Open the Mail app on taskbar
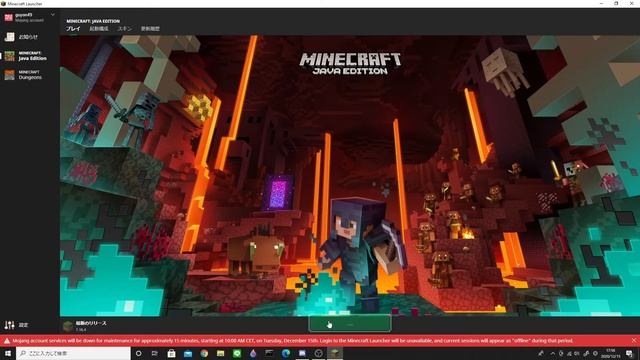Image resolution: width=640 pixels, height=360 pixels. coord(188,353)
